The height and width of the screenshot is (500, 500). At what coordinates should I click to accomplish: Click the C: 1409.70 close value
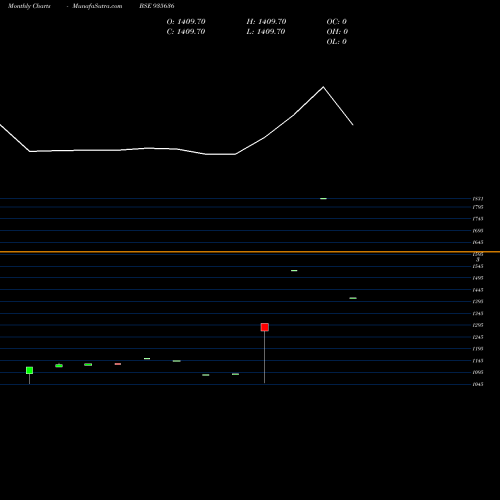[x=186, y=32]
